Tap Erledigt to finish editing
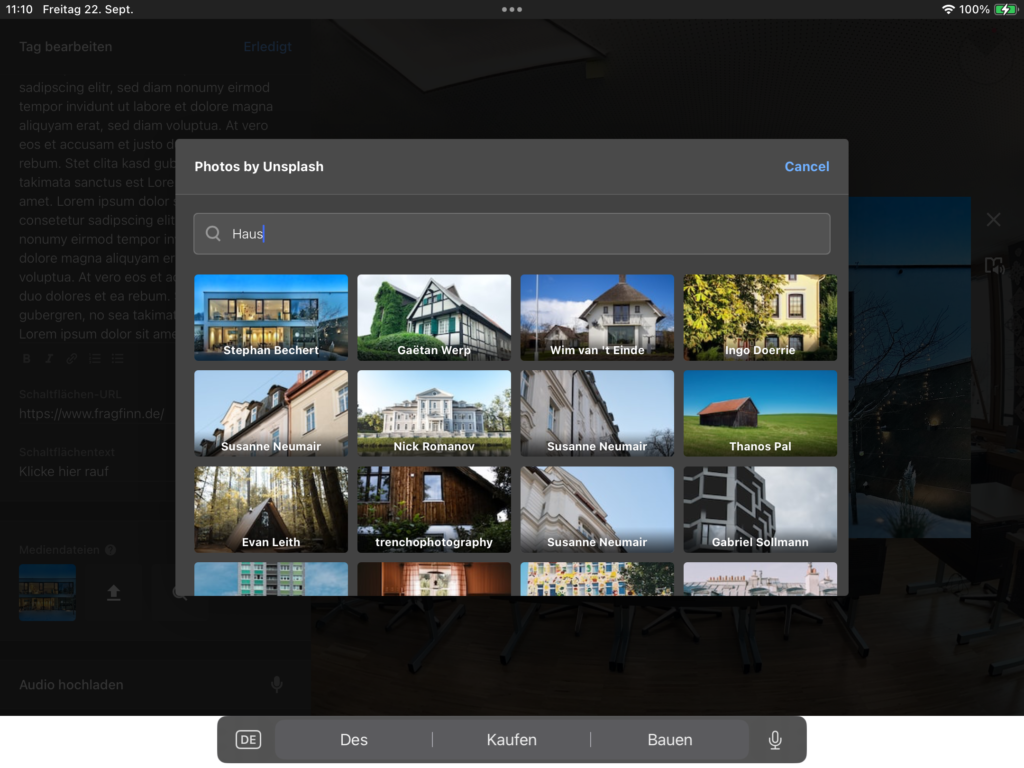Viewport: 1024px width, 768px height. (267, 47)
